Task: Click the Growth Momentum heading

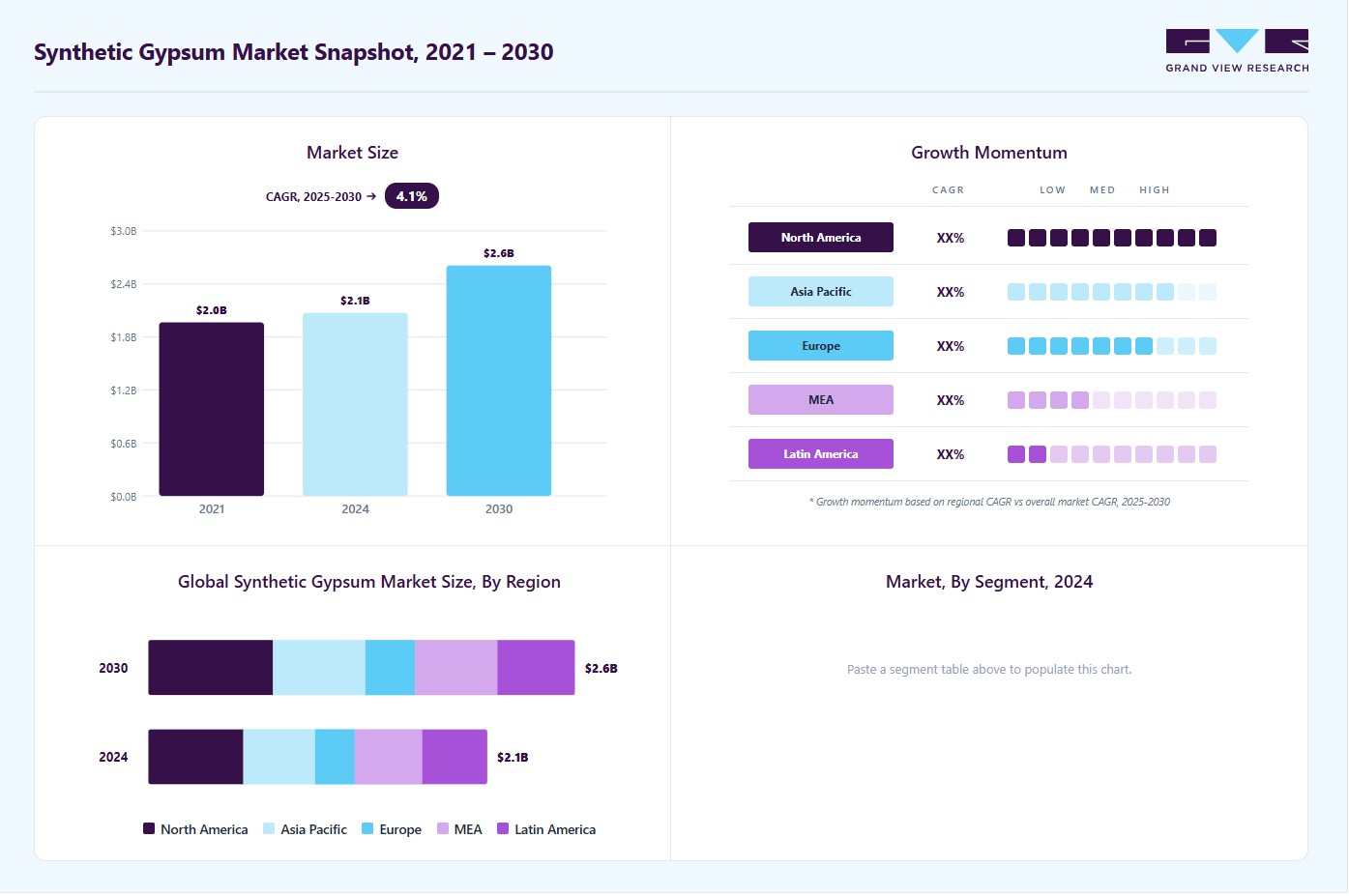Action: (989, 153)
